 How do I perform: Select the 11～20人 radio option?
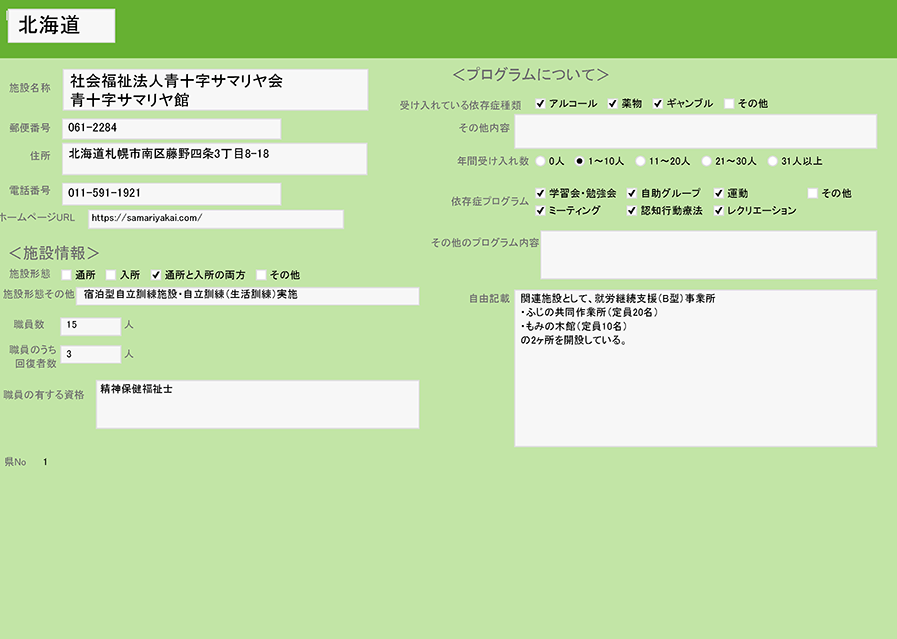[641, 161]
